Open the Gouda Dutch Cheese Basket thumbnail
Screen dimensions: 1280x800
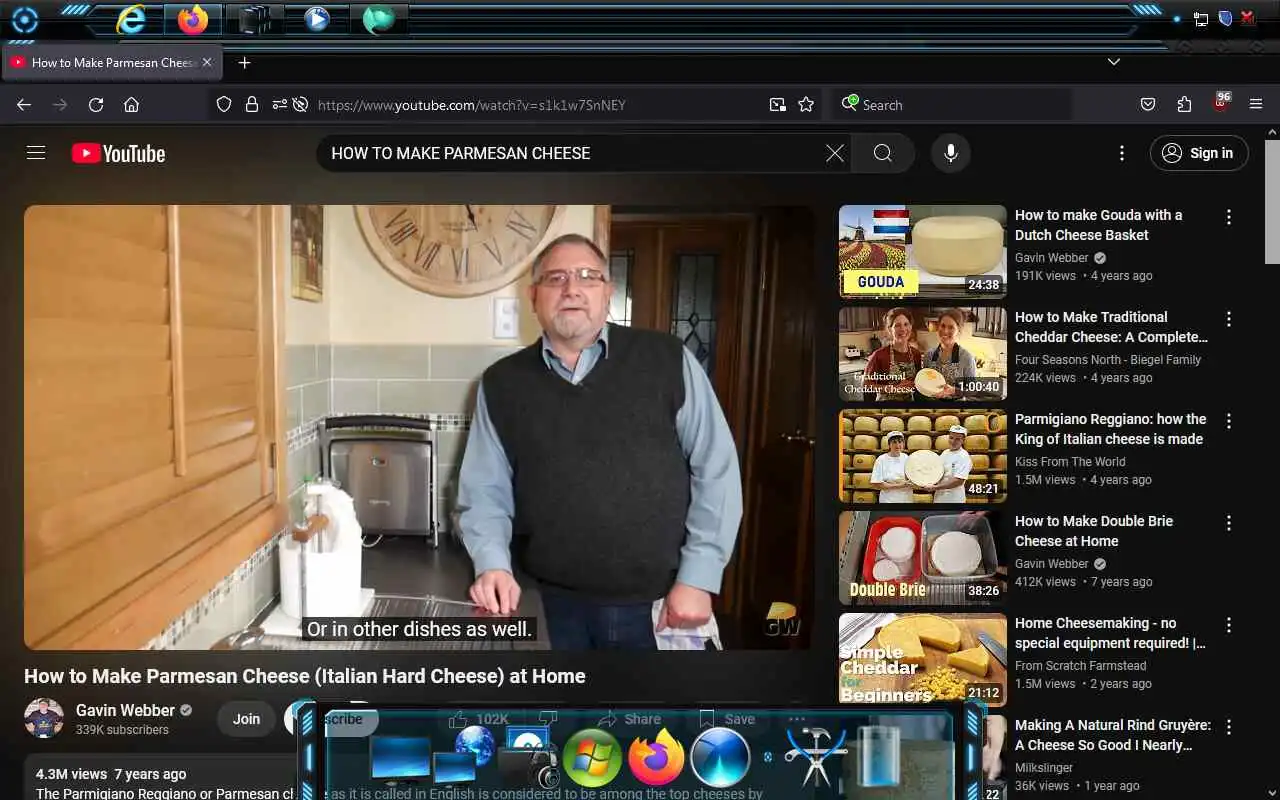click(923, 252)
